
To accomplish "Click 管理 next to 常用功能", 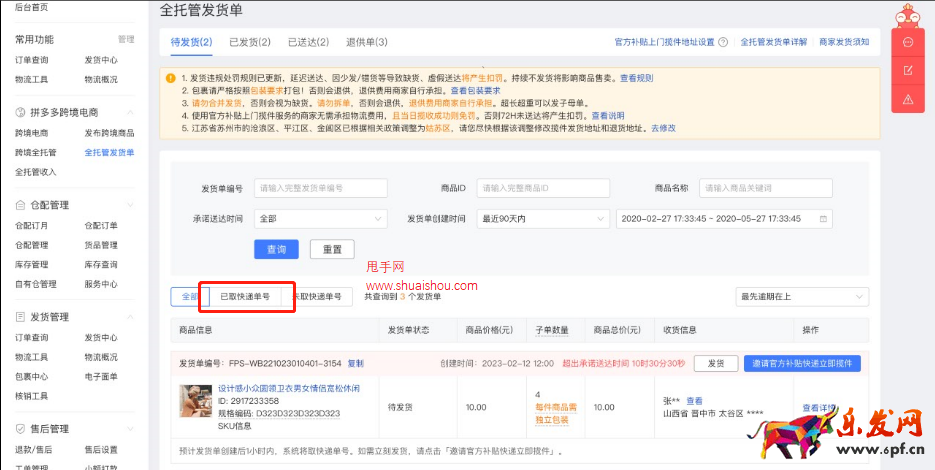I will pos(126,39).
